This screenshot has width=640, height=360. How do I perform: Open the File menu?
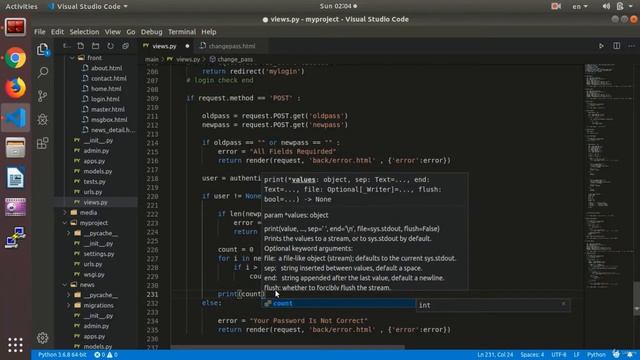click(40, 32)
